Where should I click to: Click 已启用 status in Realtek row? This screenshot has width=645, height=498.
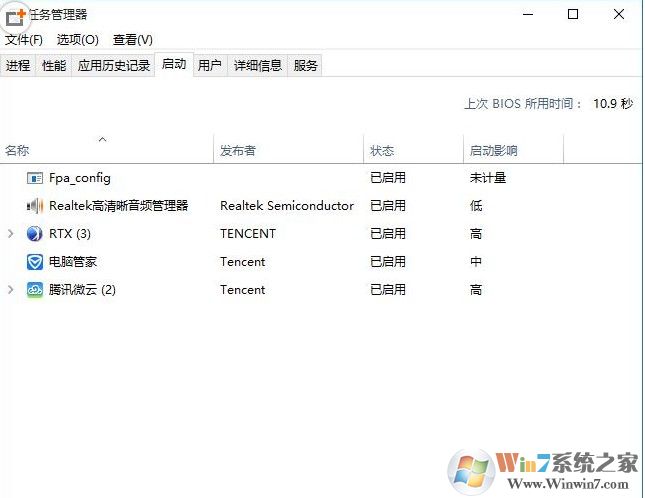pos(388,206)
